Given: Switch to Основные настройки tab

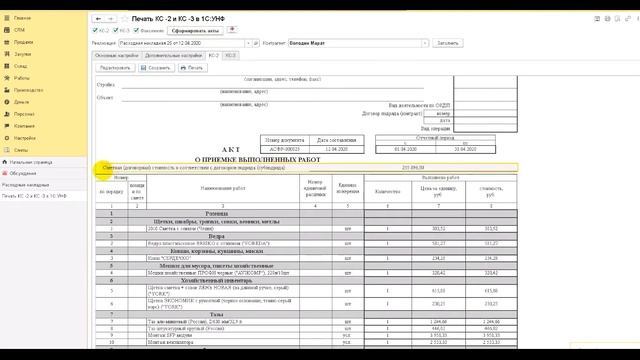Looking at the screenshot, I should coord(117,55).
